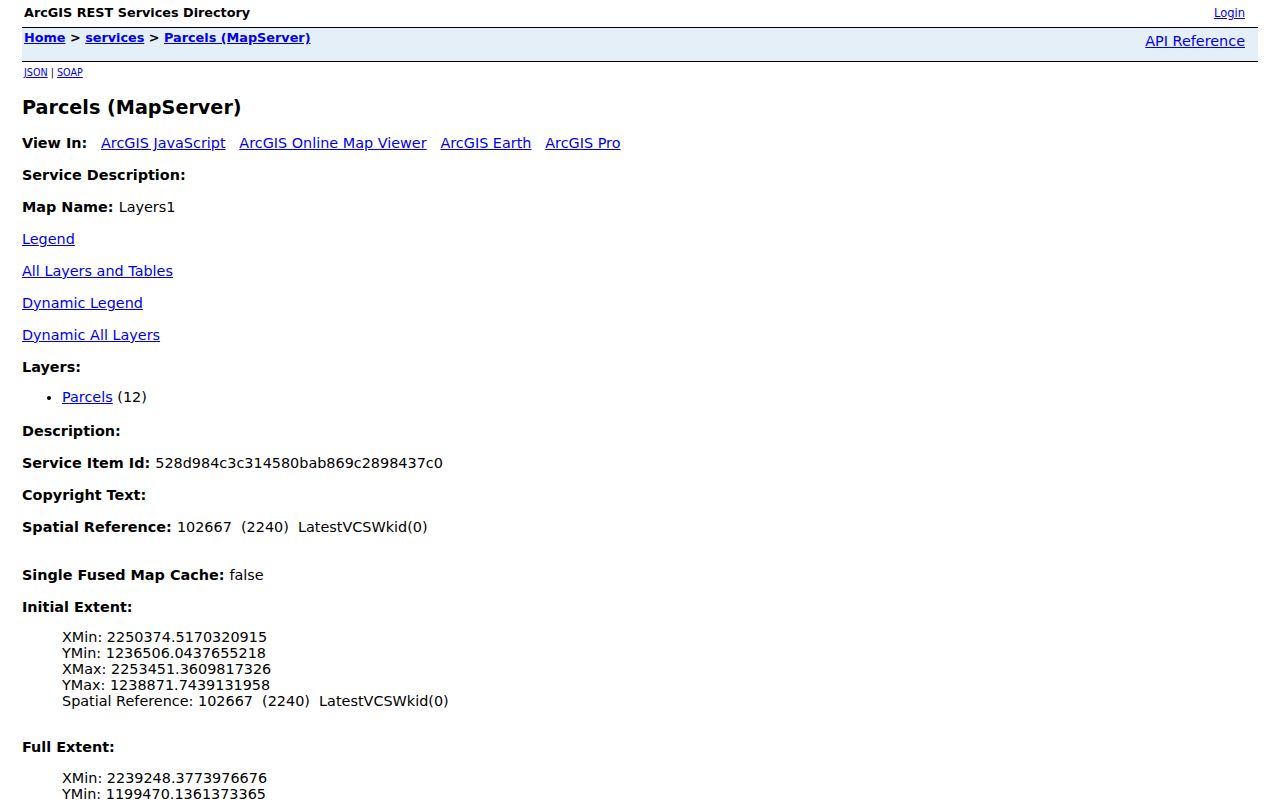Click the Dynamic Legend link
The width and height of the screenshot is (1280, 800).
[82, 303]
